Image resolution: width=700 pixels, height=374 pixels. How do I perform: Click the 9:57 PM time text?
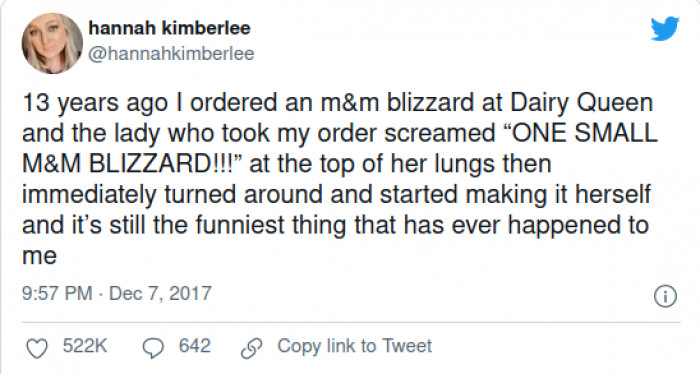point(57,294)
